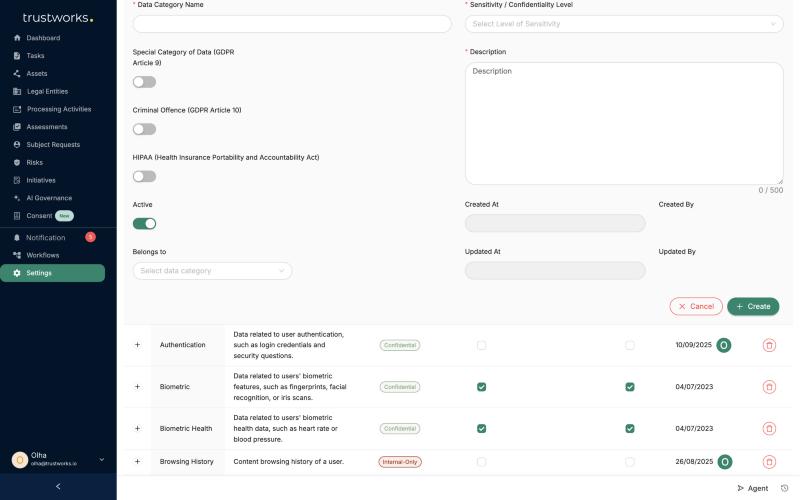The width and height of the screenshot is (800, 500).
Task: Click the Updated At field
Action: [x=555, y=271]
